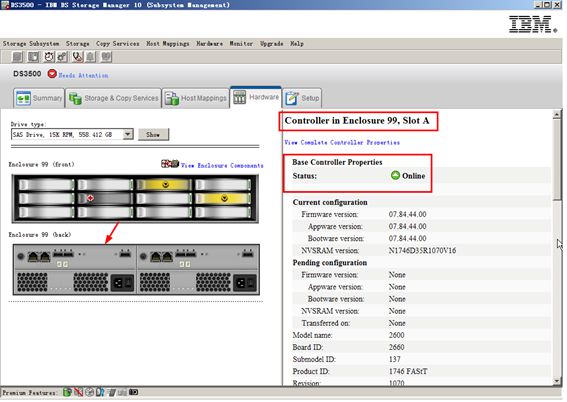Click the properties panel scroll down arrow
The image size is (567, 402).
point(557,381)
